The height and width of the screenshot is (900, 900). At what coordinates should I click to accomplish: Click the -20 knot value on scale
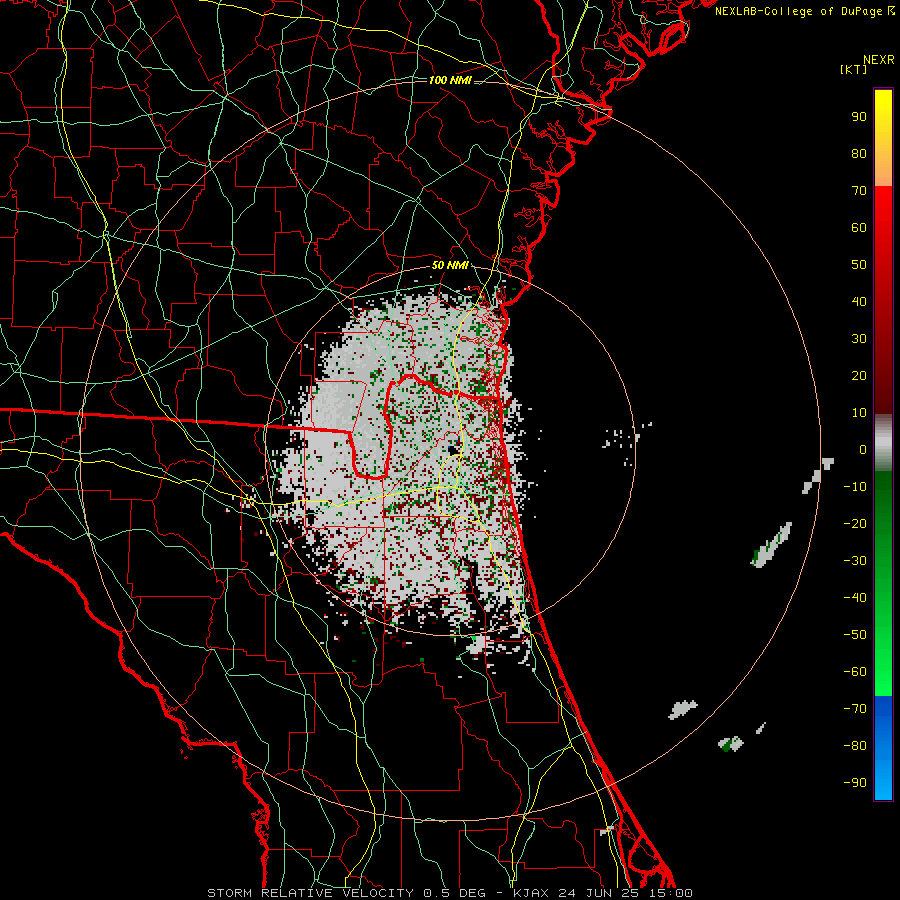(x=855, y=524)
